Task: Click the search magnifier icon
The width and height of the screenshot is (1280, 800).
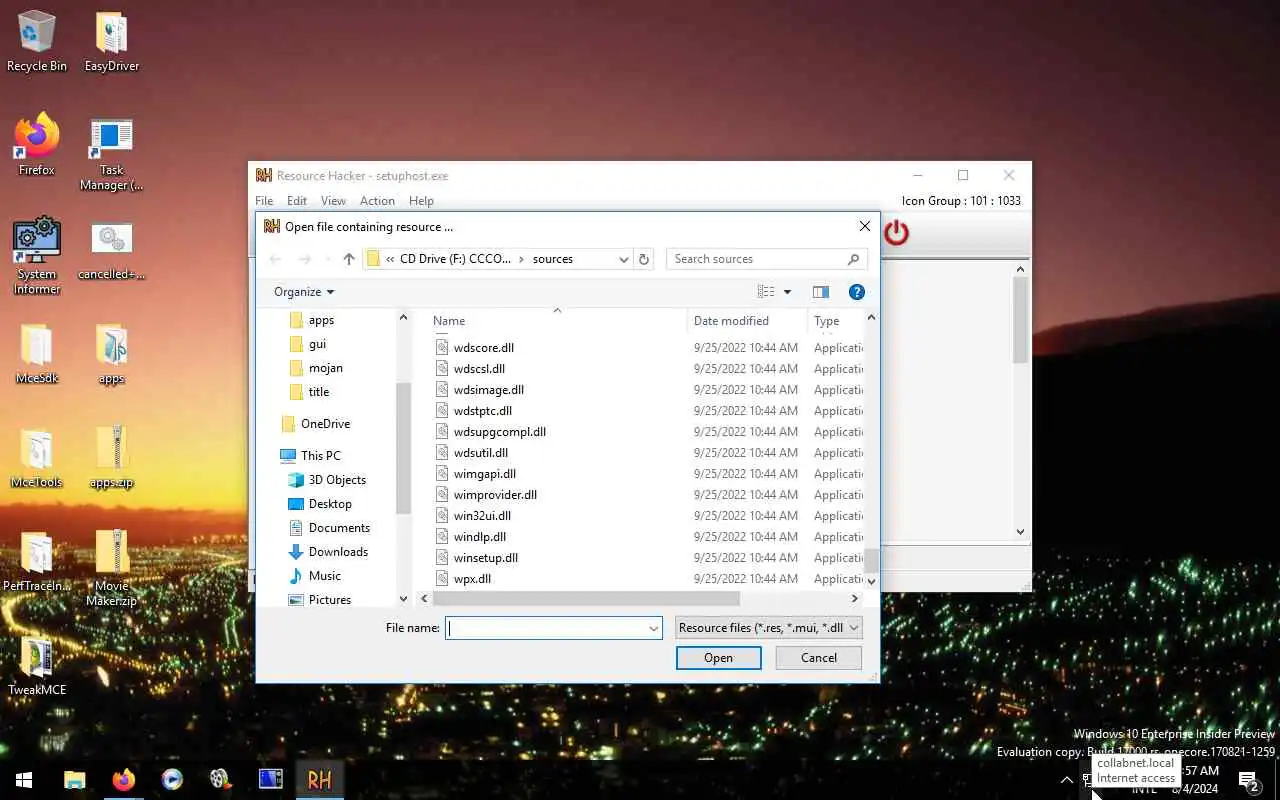Action: coord(853,259)
